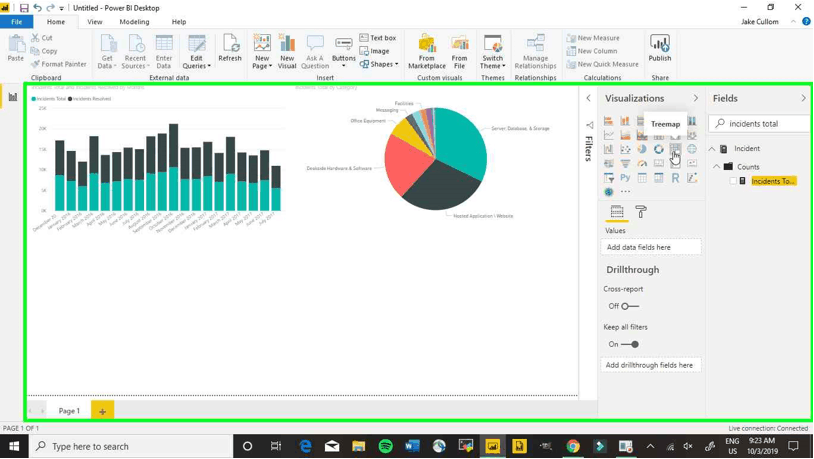Select the R script visual icon
814x459 pixels.
click(675, 178)
